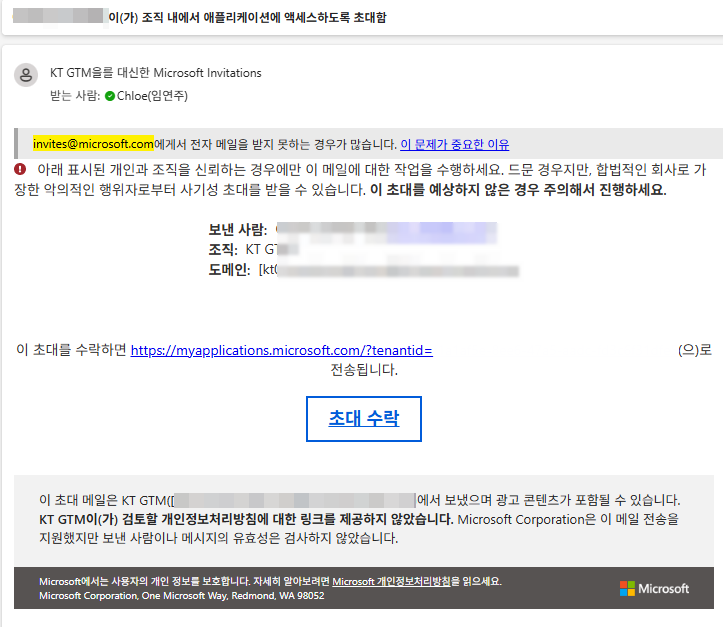Click the '도메인:' label

[230, 270]
